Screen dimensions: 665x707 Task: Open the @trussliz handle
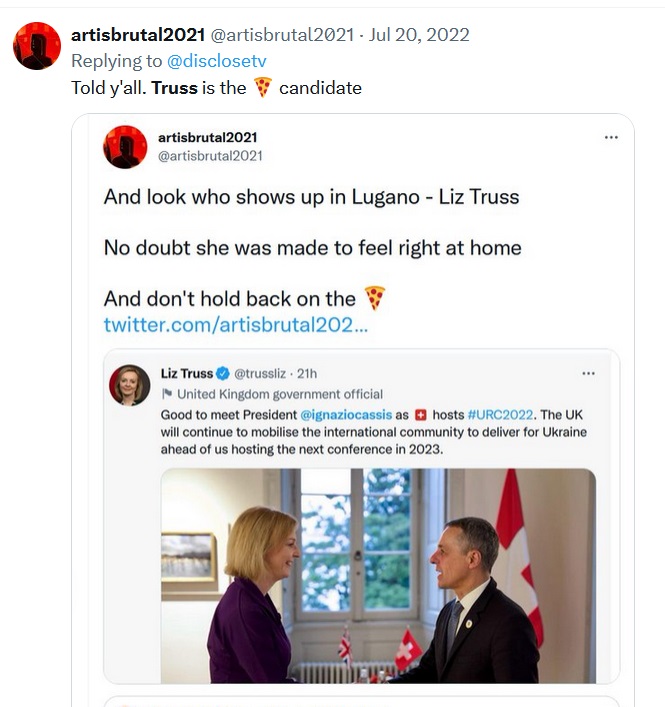point(260,373)
